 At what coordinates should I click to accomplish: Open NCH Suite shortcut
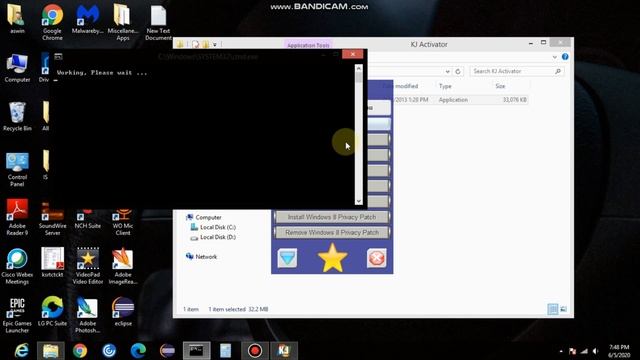(87, 219)
